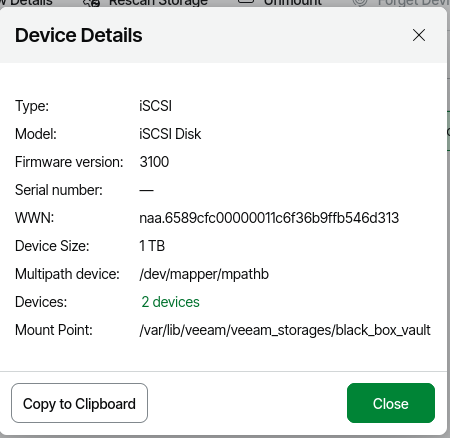450x438 pixels.
Task: Click the Model value iSCSI Disk
Action: 170,134
